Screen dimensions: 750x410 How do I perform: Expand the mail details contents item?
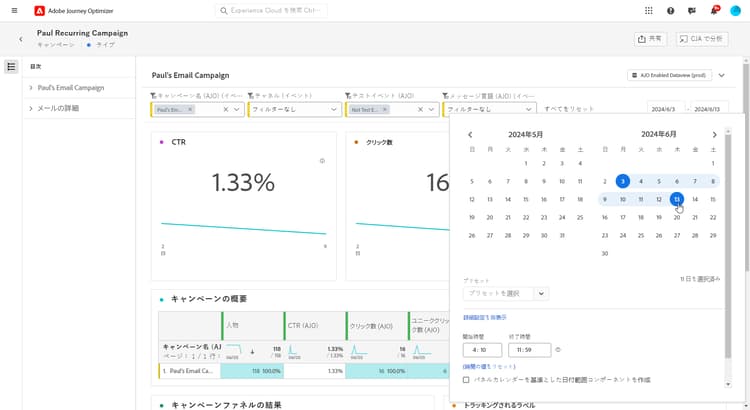pos(31,109)
